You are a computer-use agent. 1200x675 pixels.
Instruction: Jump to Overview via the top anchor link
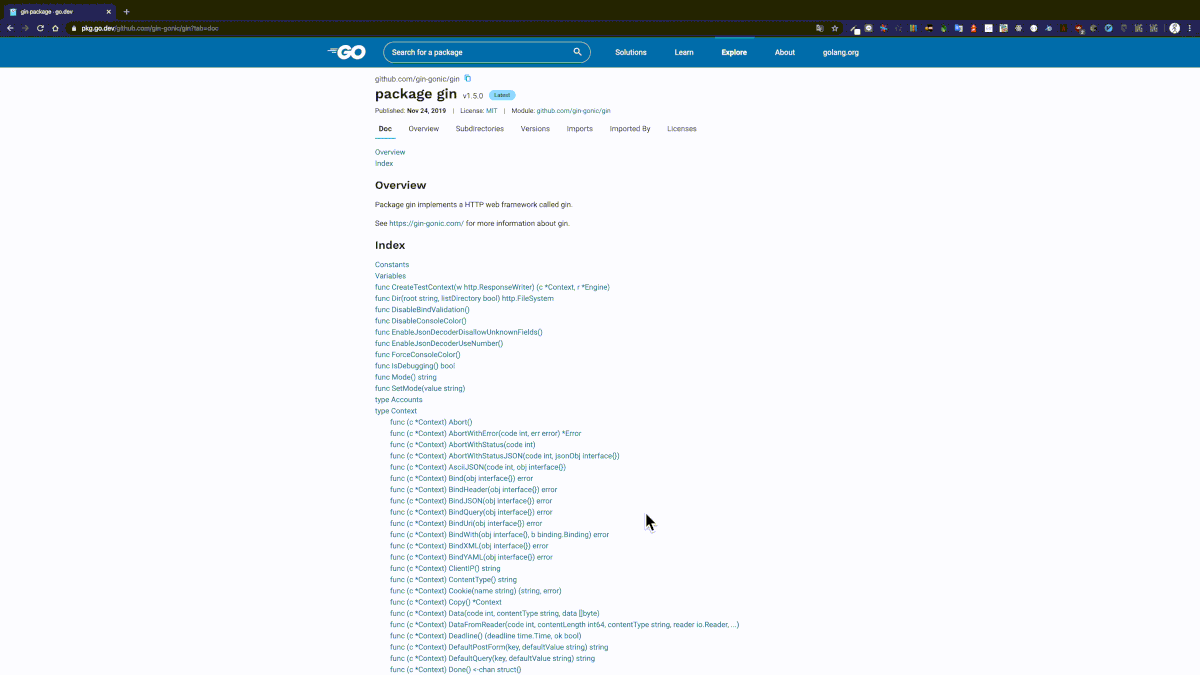click(390, 152)
